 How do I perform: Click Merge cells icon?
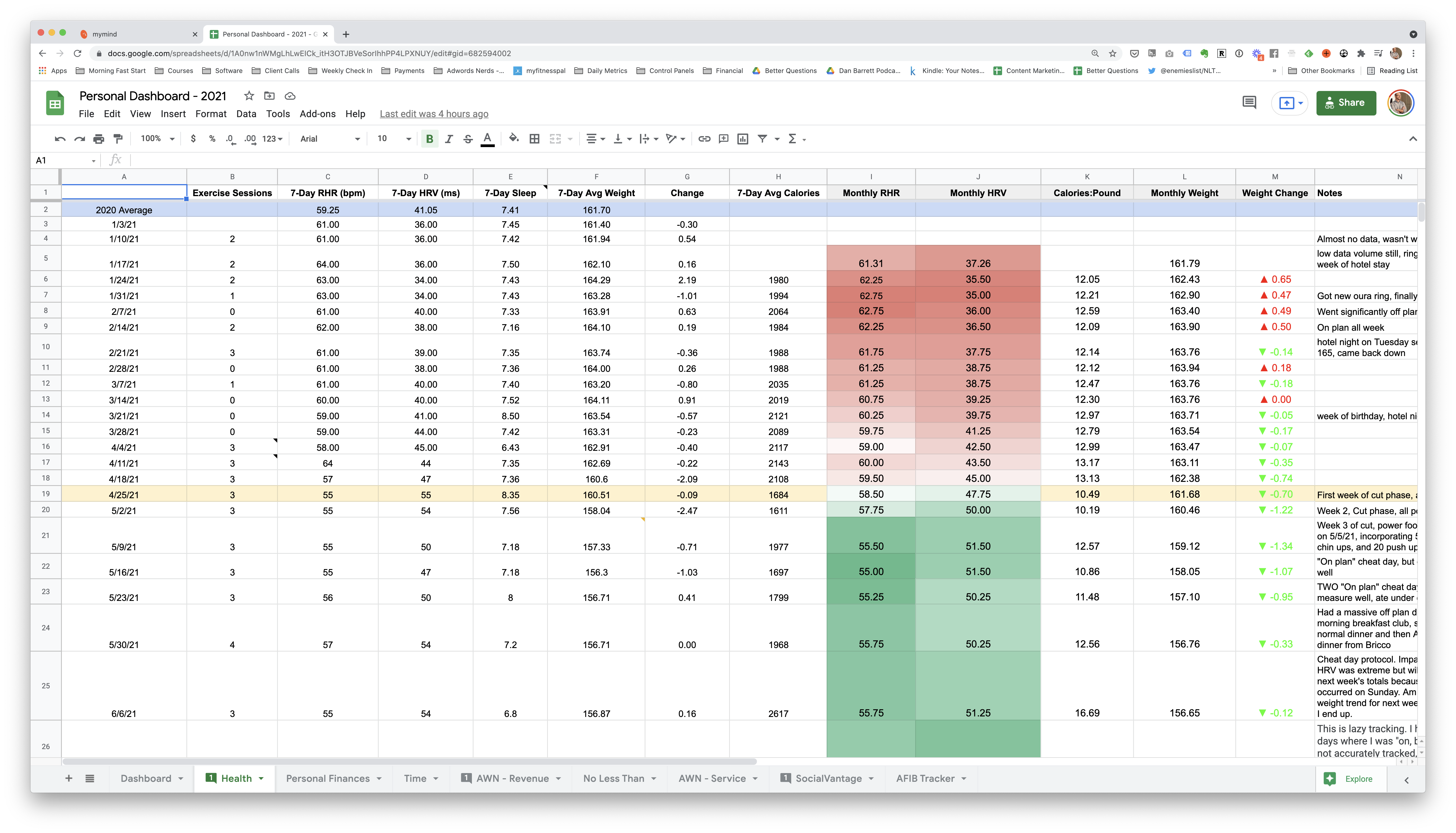[555, 138]
